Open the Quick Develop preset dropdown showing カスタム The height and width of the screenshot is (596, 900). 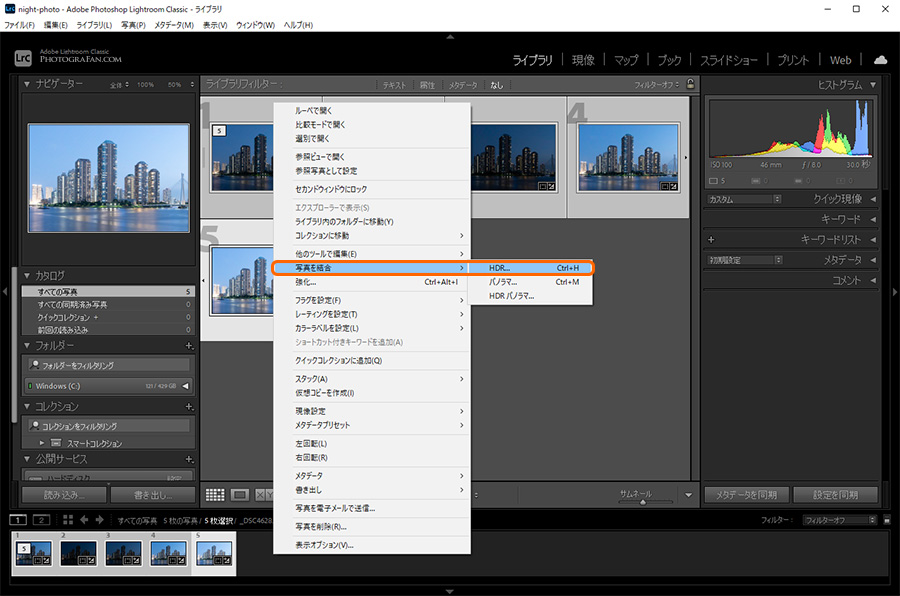[x=744, y=199]
